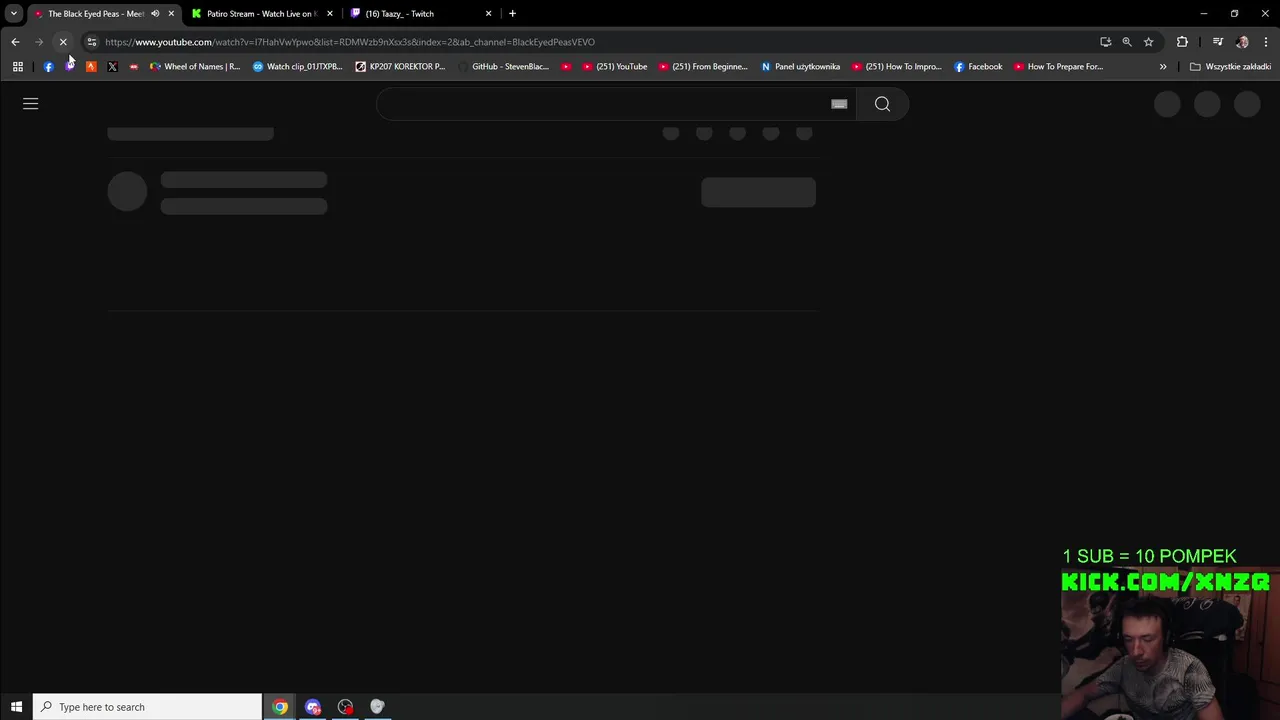Open the Windows Start menu
Viewport: 1280px width, 720px height.
pos(16,707)
